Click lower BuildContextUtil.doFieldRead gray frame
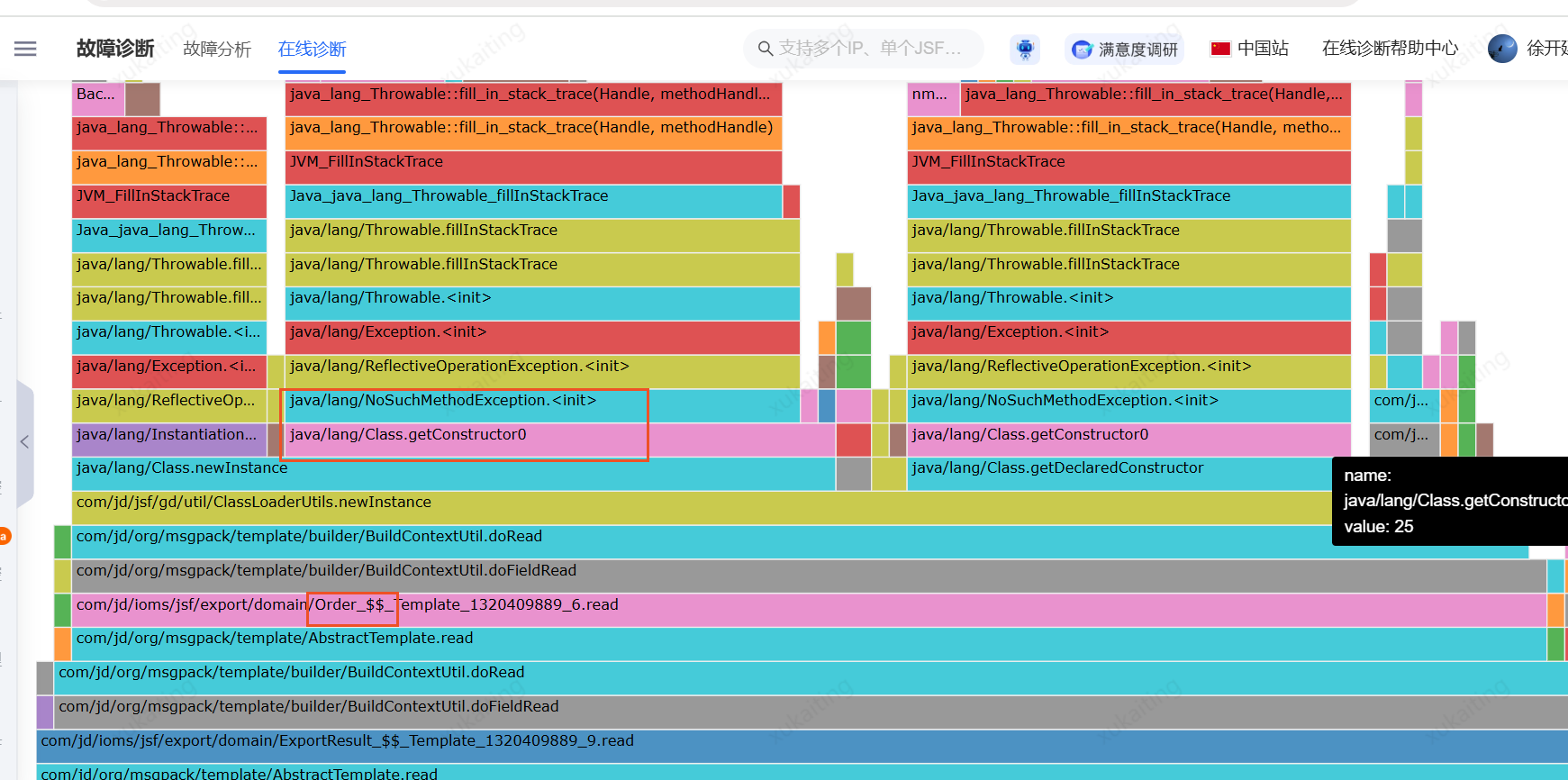The height and width of the screenshot is (780, 1568). click(x=811, y=712)
